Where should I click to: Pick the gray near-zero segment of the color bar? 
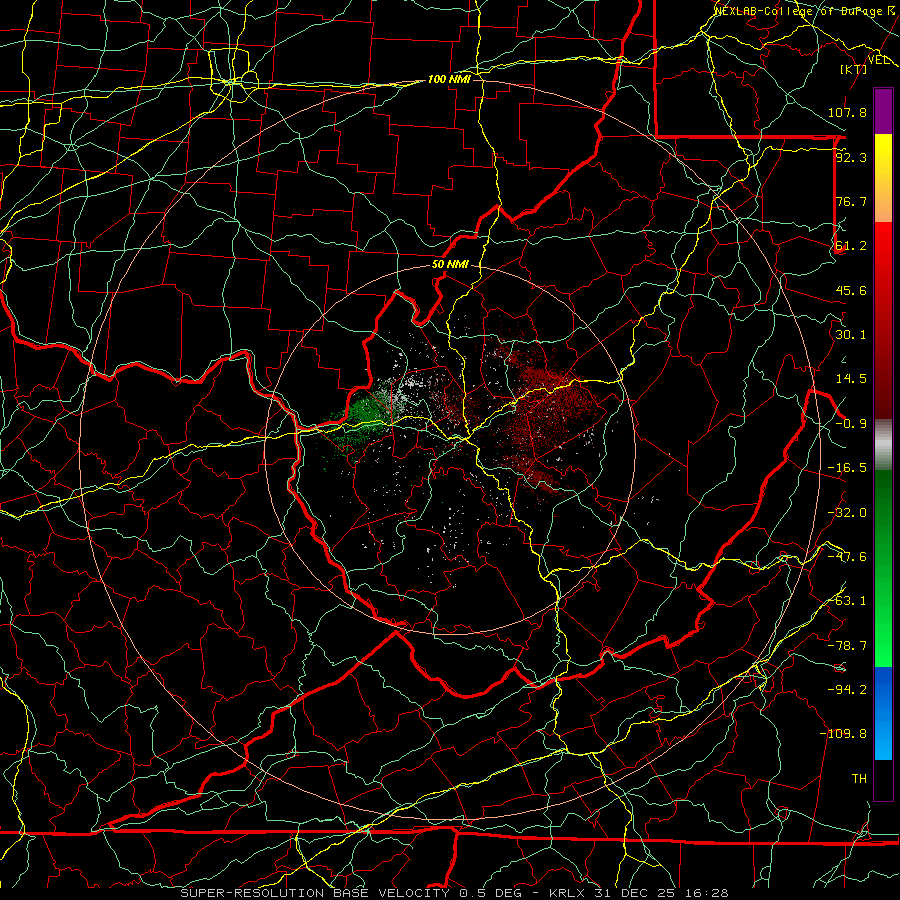click(x=883, y=445)
